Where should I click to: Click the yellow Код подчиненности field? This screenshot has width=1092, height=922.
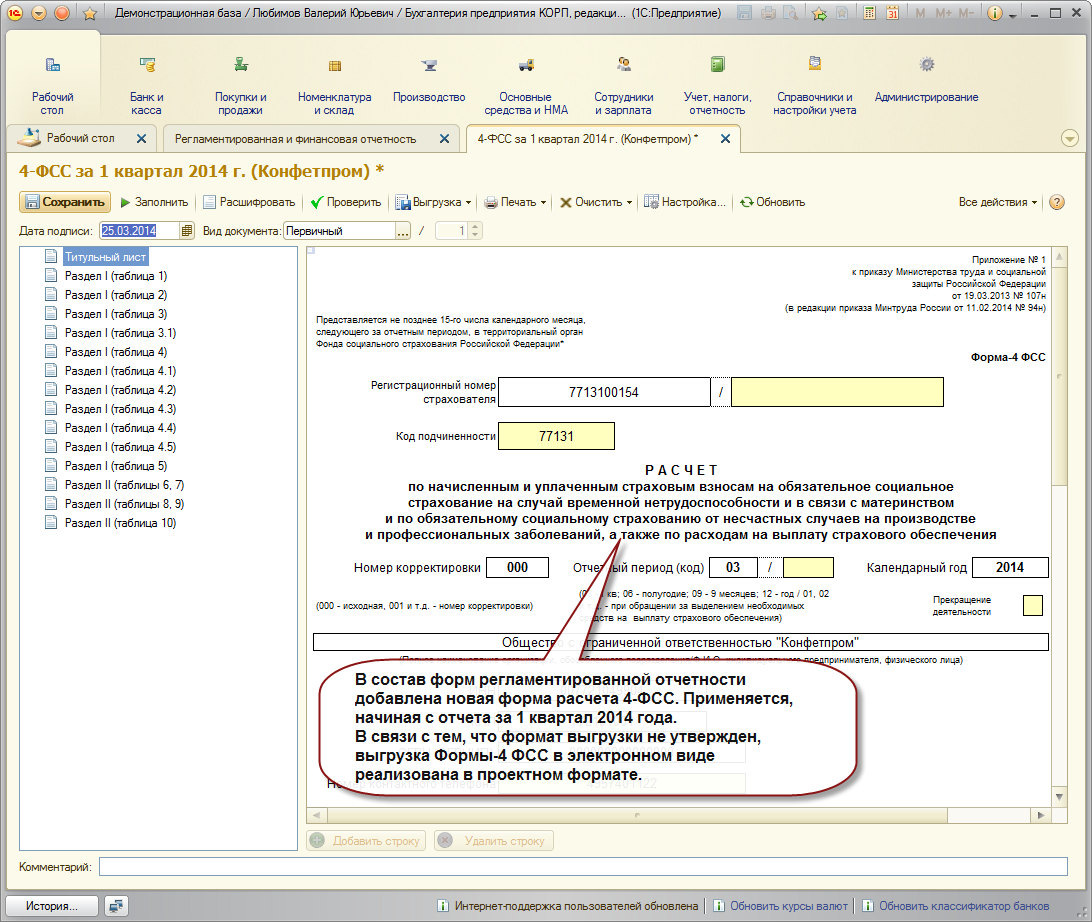click(x=556, y=436)
